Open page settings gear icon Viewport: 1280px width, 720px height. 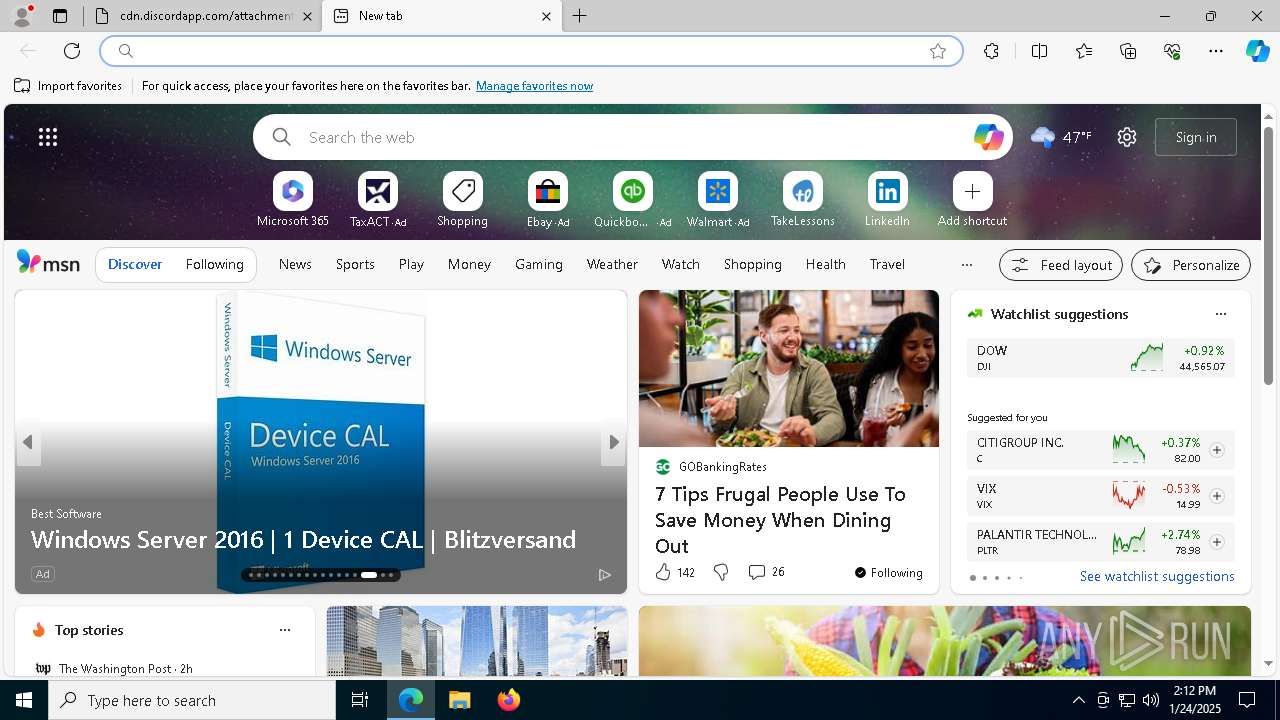tap(1127, 137)
